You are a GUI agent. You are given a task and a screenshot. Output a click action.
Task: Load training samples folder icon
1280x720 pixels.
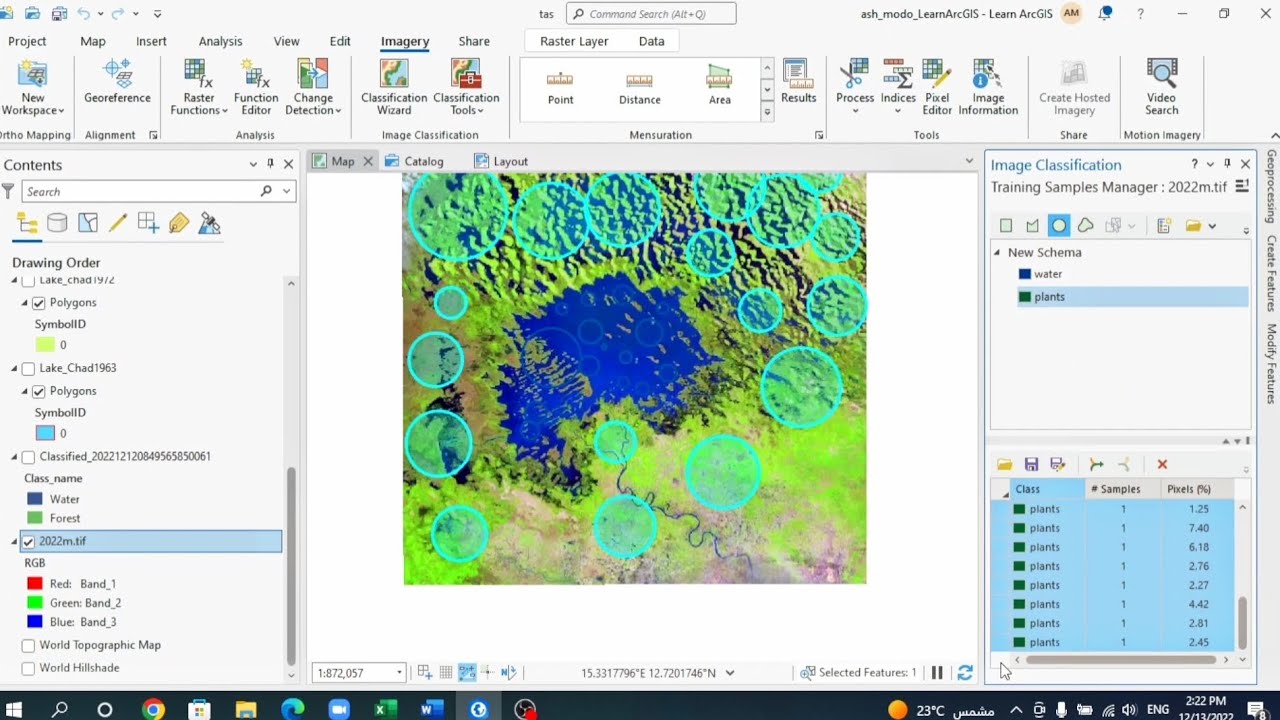pyautogui.click(x=1004, y=464)
